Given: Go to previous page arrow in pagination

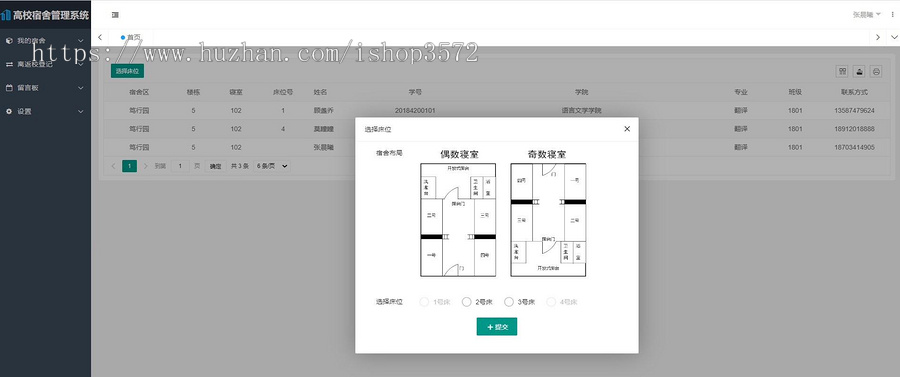Looking at the screenshot, I should (113, 166).
